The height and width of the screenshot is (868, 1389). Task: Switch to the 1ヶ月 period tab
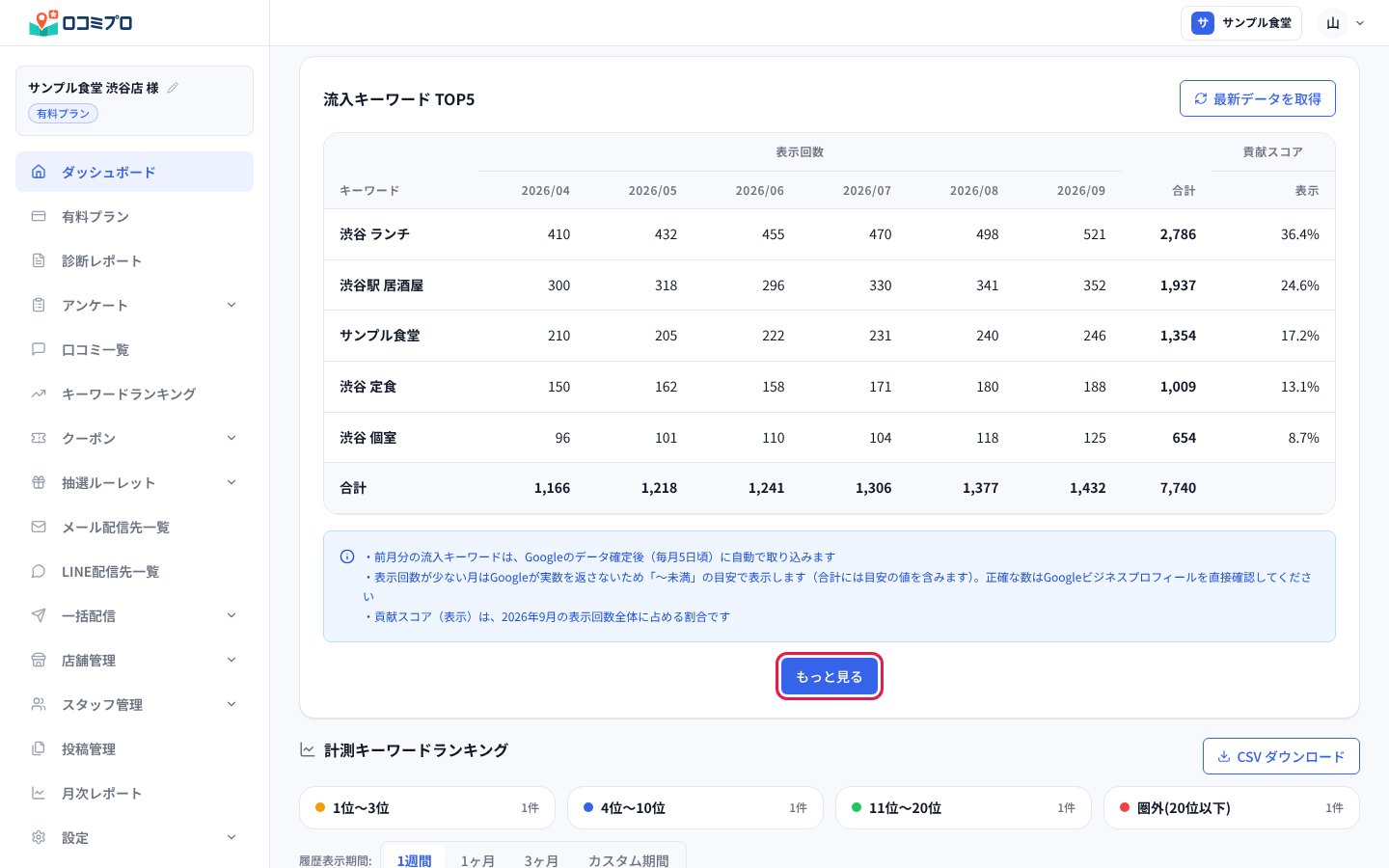click(x=477, y=859)
